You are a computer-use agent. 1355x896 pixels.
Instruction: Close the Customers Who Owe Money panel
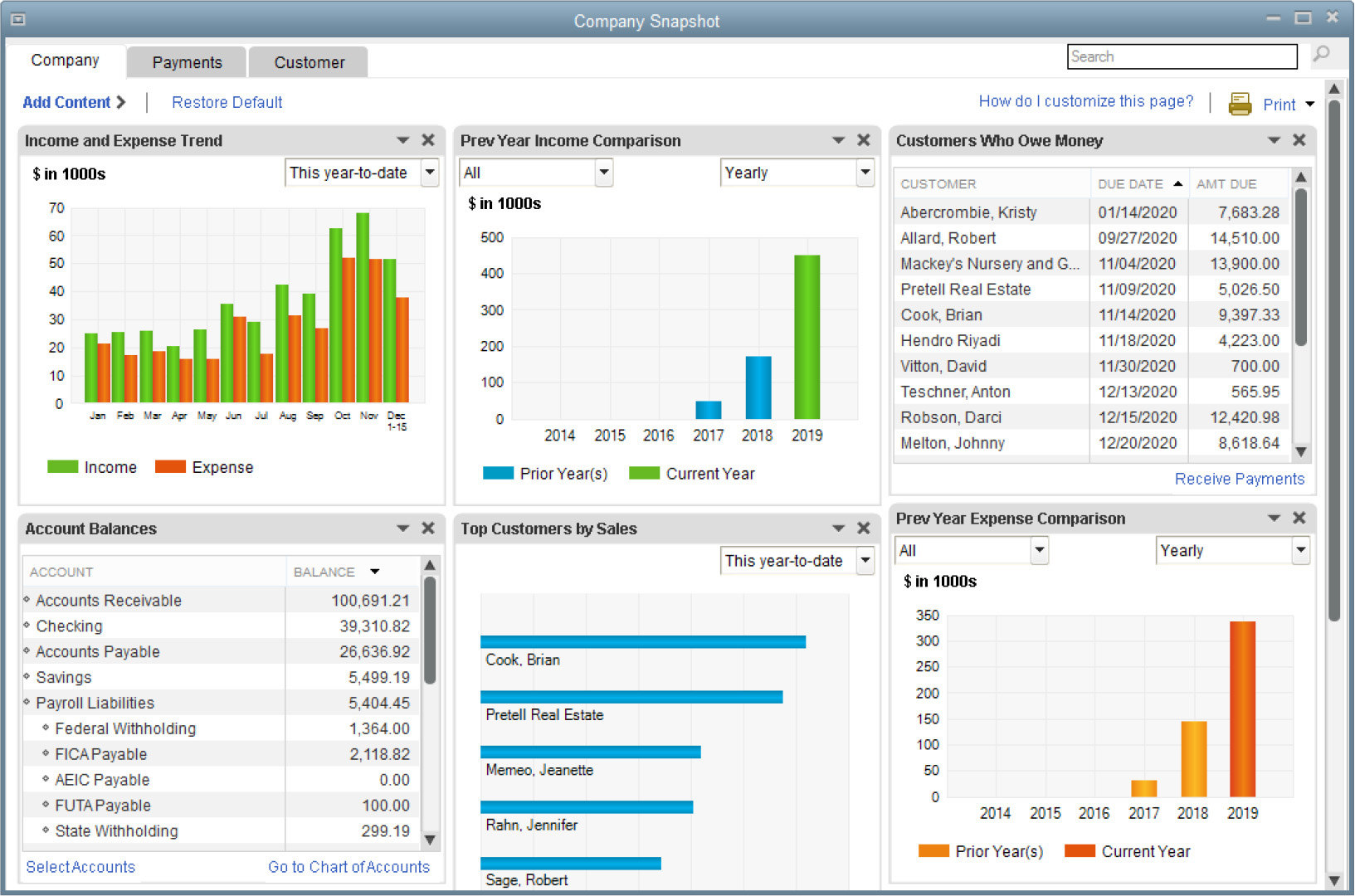click(x=1299, y=140)
